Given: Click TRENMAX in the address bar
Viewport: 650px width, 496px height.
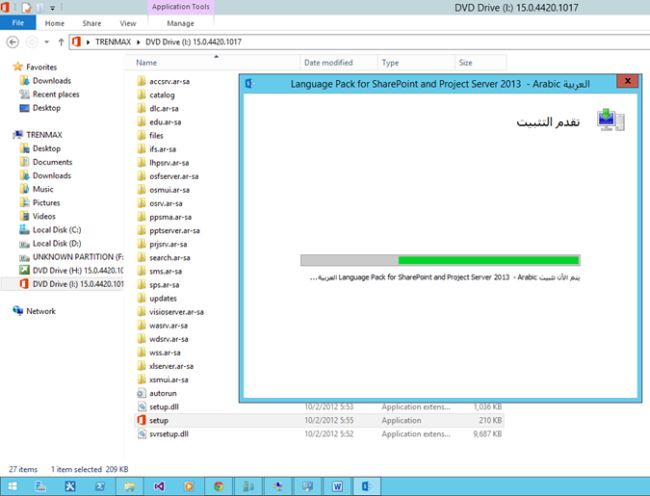Looking at the screenshot, I should coord(113,42).
